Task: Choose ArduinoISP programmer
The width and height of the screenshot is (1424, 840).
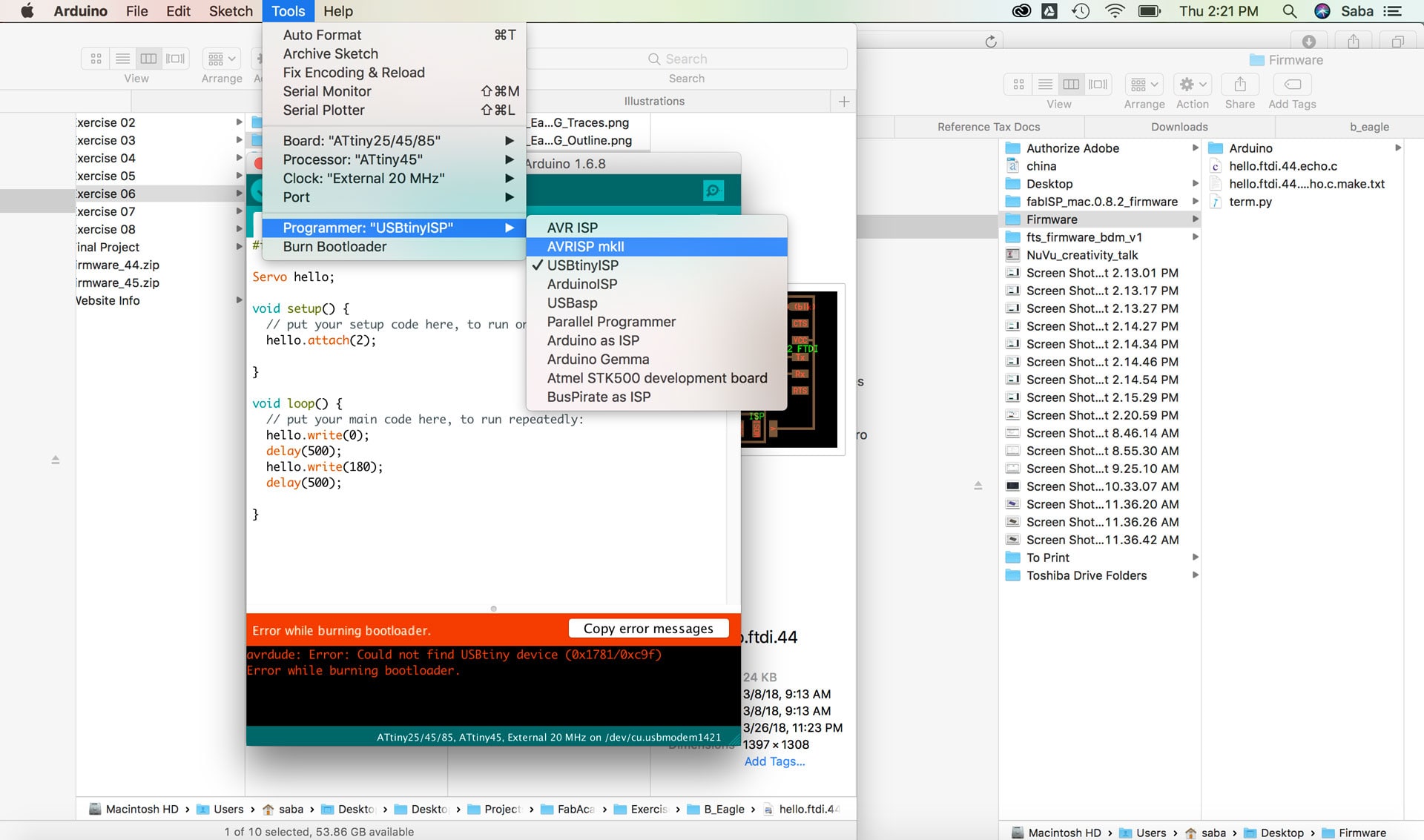Action: [x=656, y=284]
